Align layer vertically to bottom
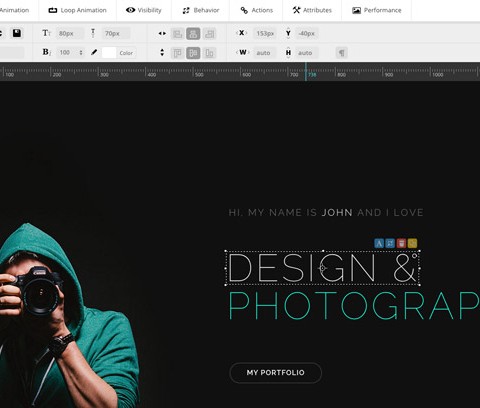Viewport: 480px width, 408px height. coord(209,53)
